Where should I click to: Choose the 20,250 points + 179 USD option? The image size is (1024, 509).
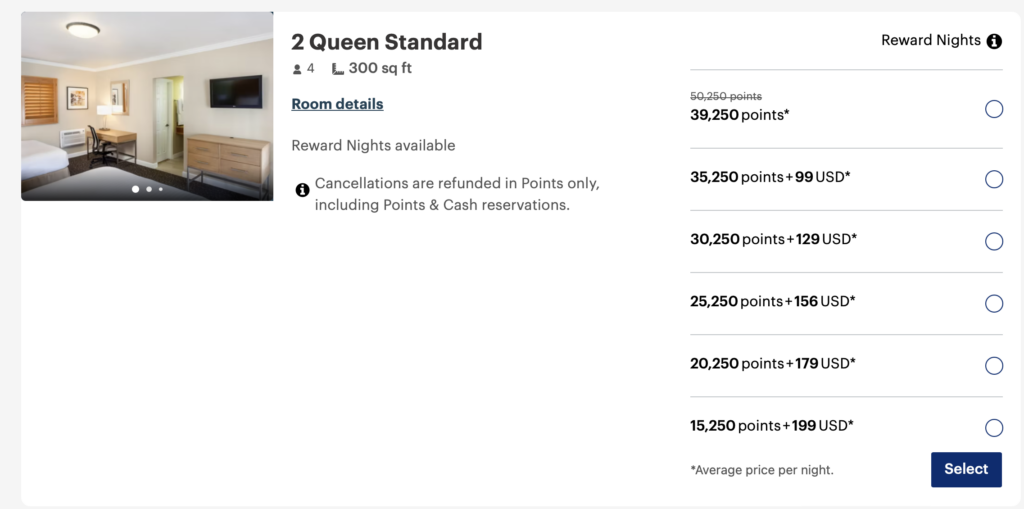[x=994, y=365]
